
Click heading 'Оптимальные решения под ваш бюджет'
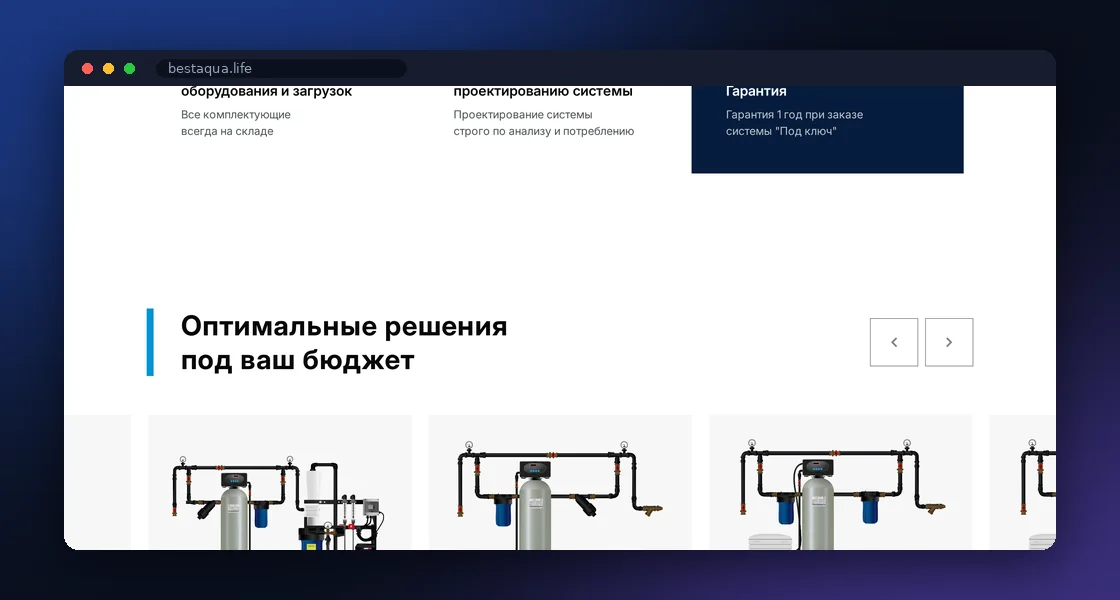pos(344,343)
